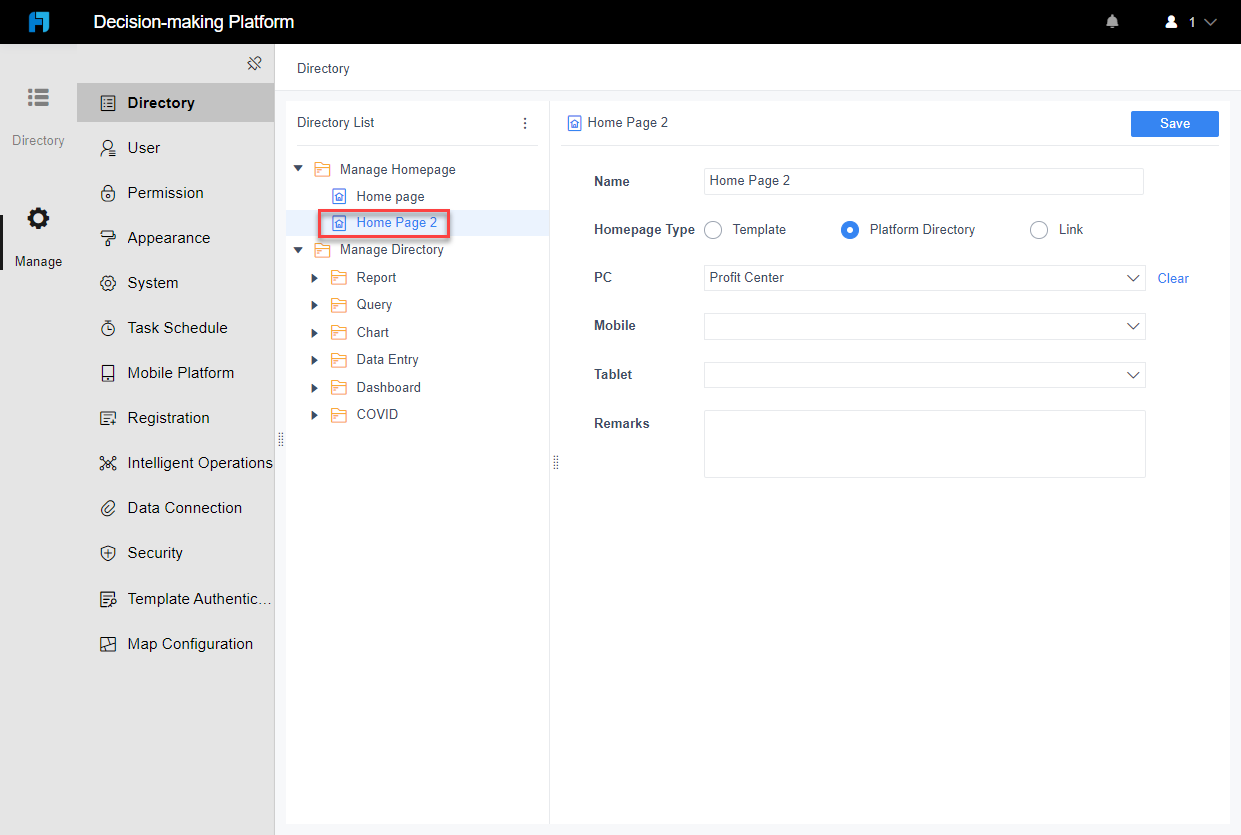The width and height of the screenshot is (1241, 835).
Task: Click the unpin icon above the menu panel
Action: [x=255, y=62]
